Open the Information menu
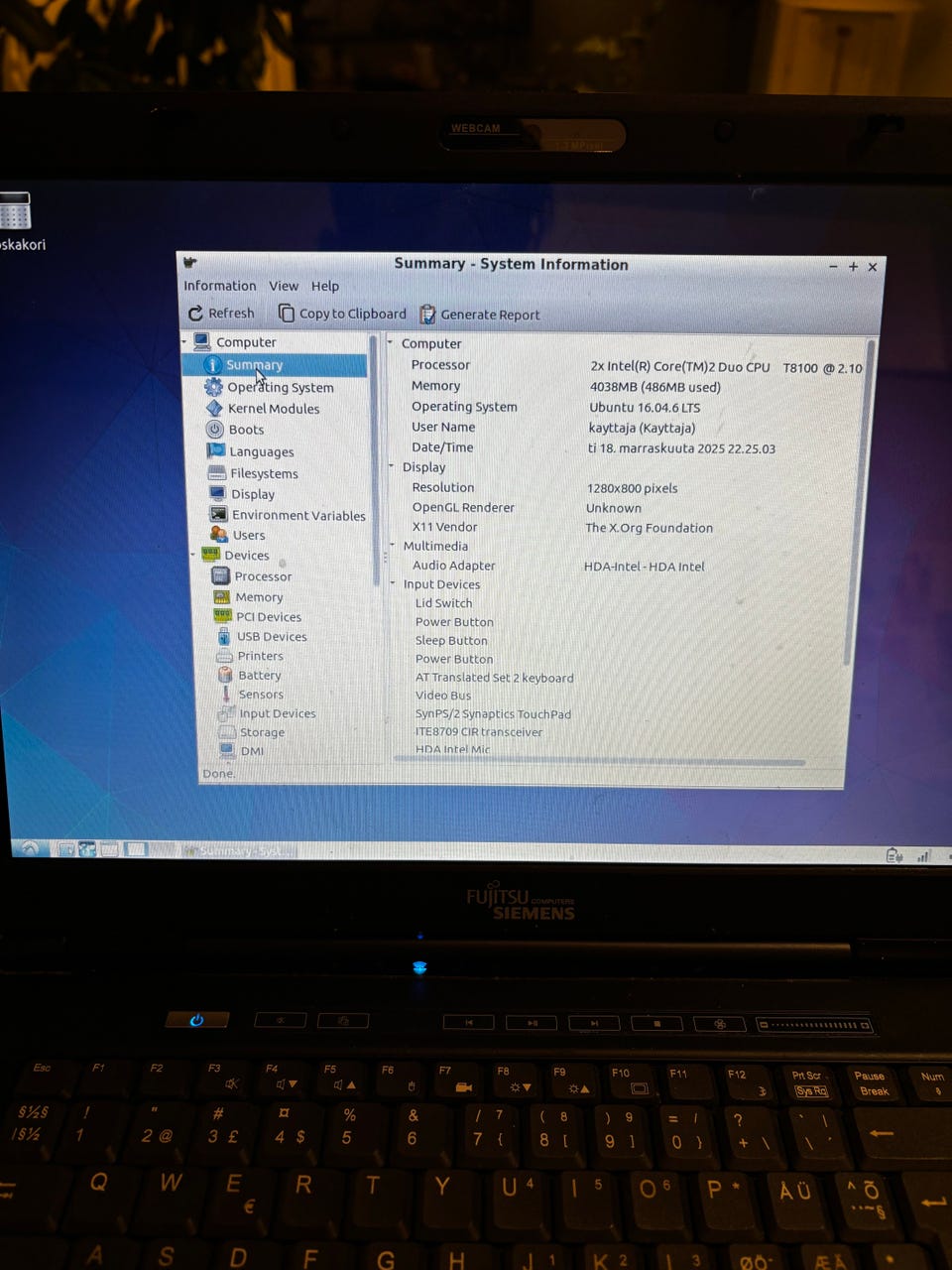952x1270 pixels. (219, 286)
